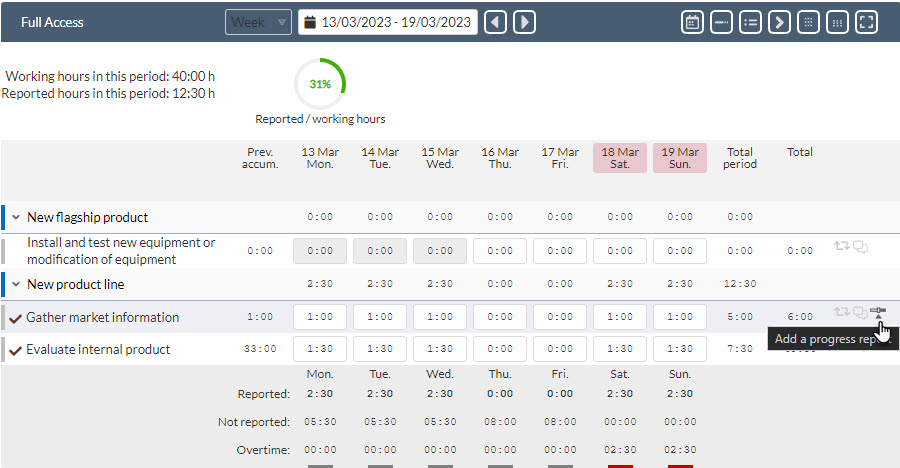Click the 31% reported hours progress circle
This screenshot has height=468, width=900.
coord(320,84)
